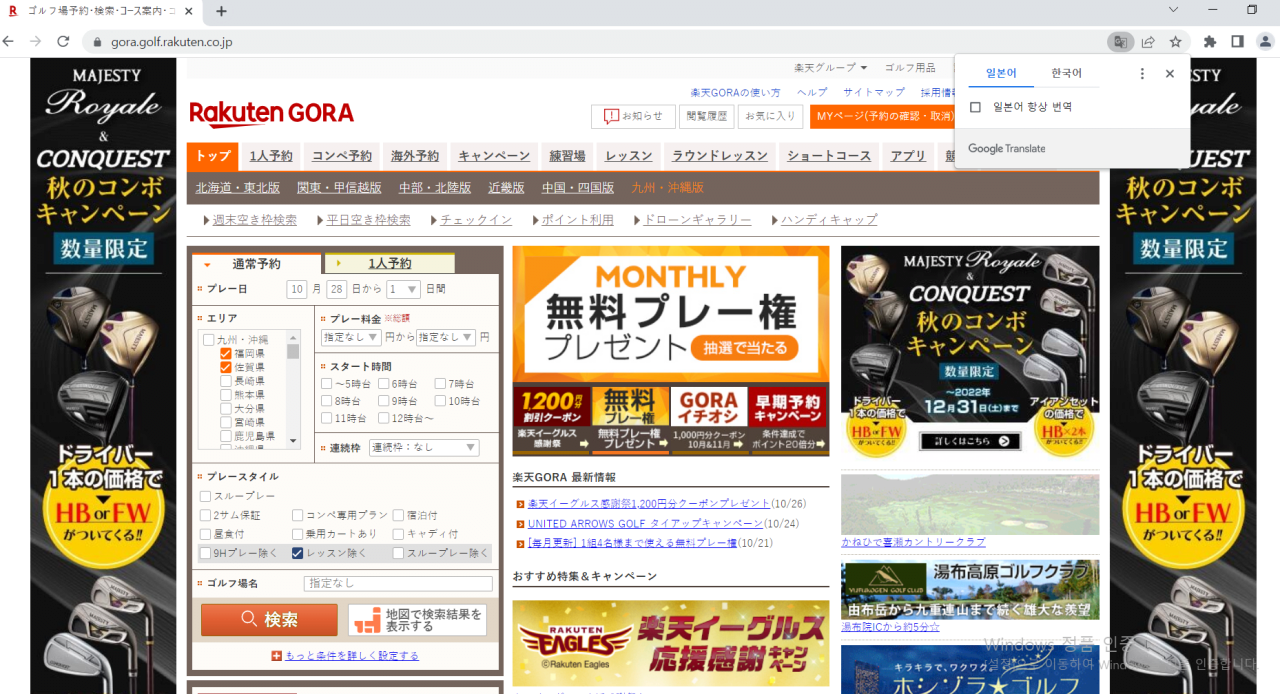Open the 海外予約 navigation tab
Viewport: 1280px width, 694px height.
pos(415,156)
